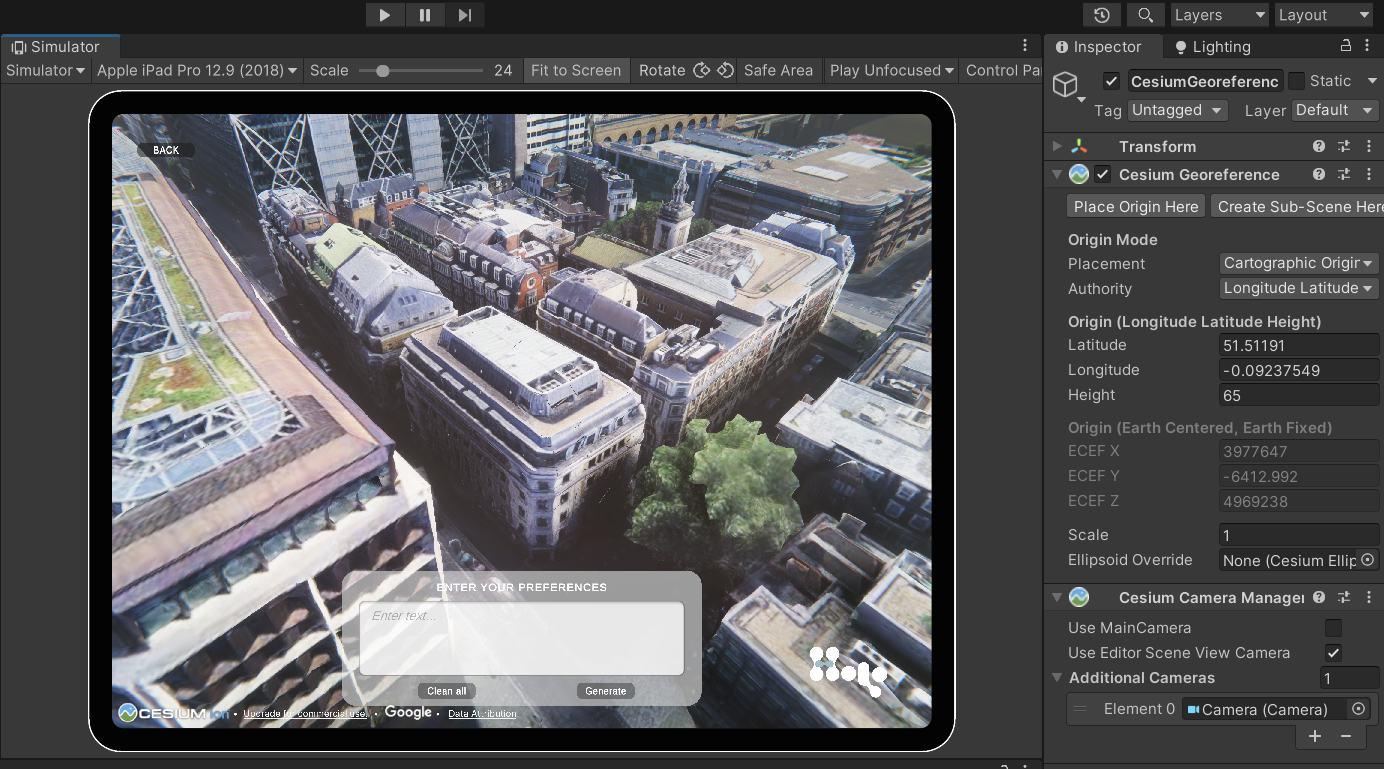The width and height of the screenshot is (1384, 769).
Task: Open the Undo History icon
Action: click(1101, 15)
